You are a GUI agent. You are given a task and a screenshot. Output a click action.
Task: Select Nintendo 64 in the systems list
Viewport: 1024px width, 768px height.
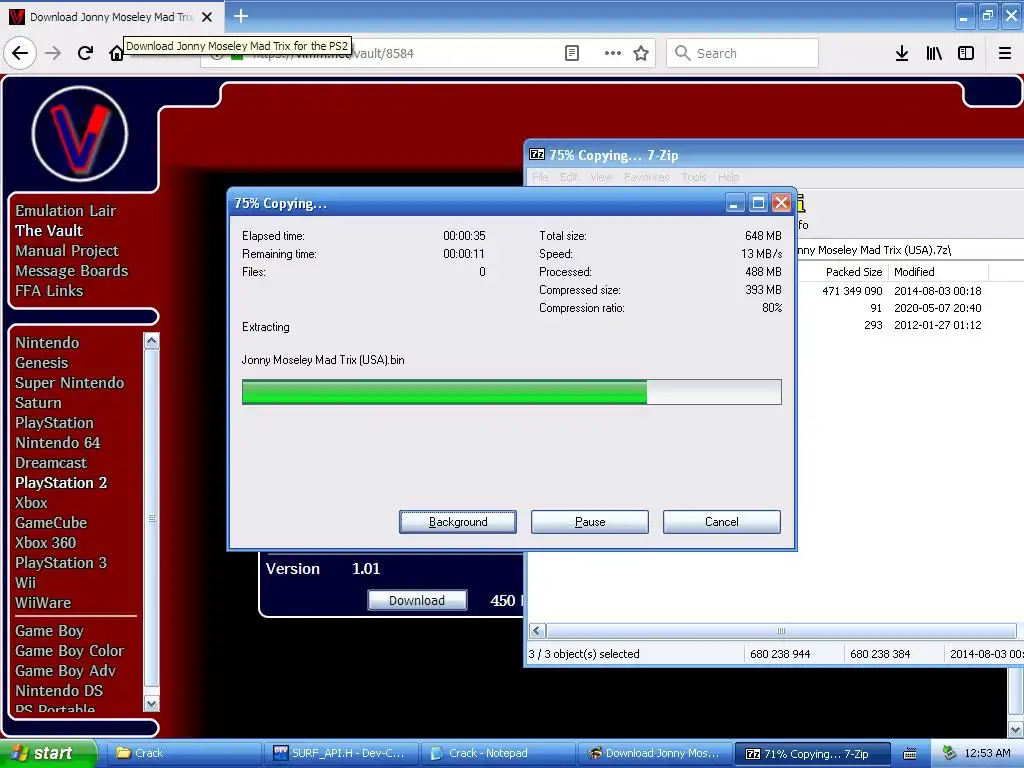[57, 443]
